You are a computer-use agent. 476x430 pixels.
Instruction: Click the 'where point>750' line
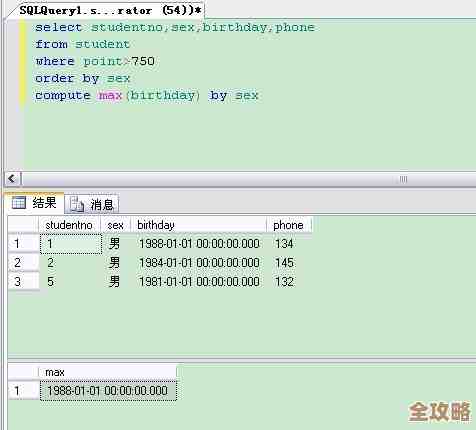click(x=95, y=61)
